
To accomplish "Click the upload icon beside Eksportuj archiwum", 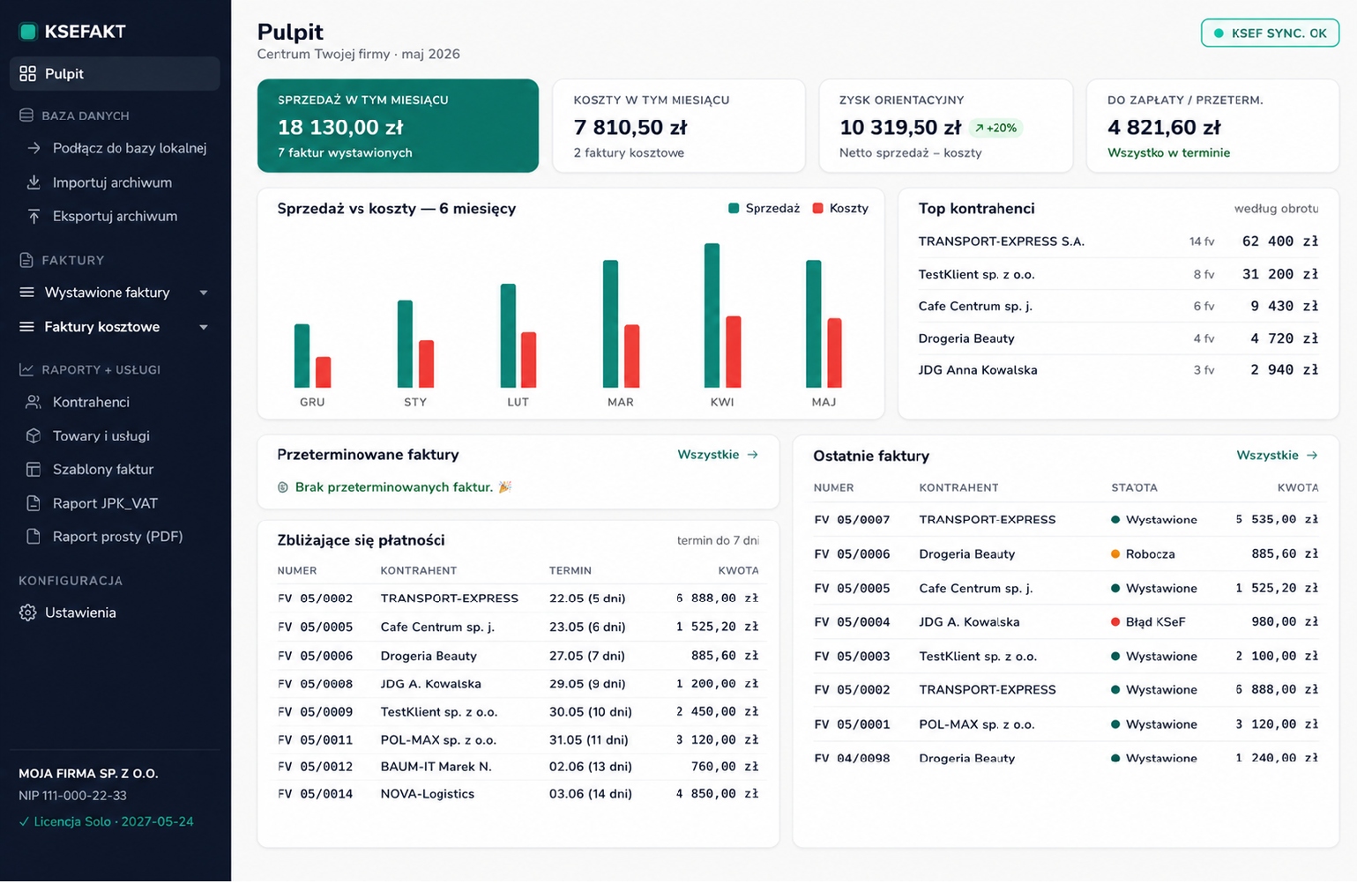I will (x=34, y=216).
